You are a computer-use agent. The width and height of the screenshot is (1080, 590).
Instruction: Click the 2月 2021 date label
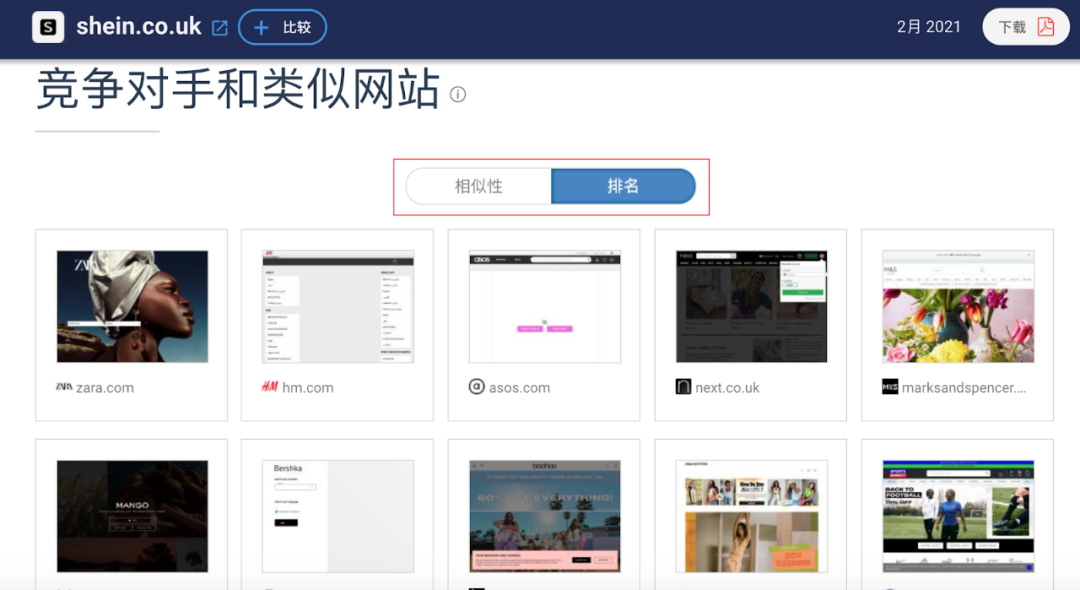point(928,27)
